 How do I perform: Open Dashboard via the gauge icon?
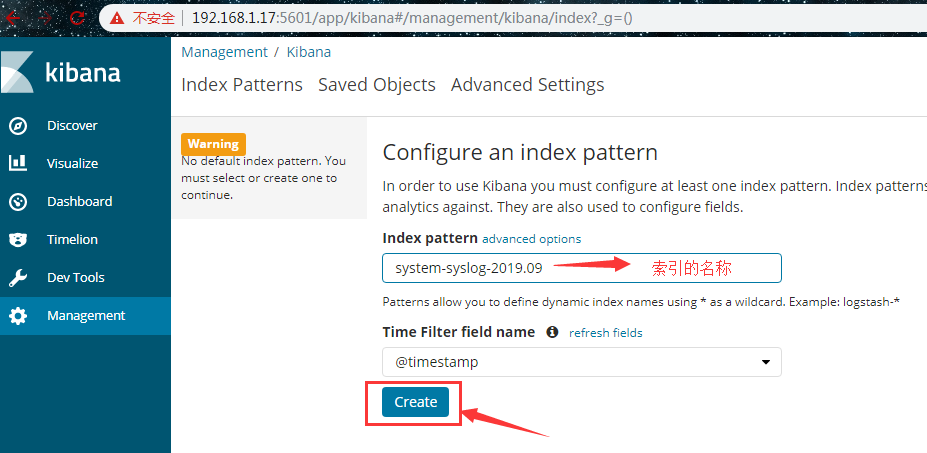pyautogui.click(x=18, y=202)
